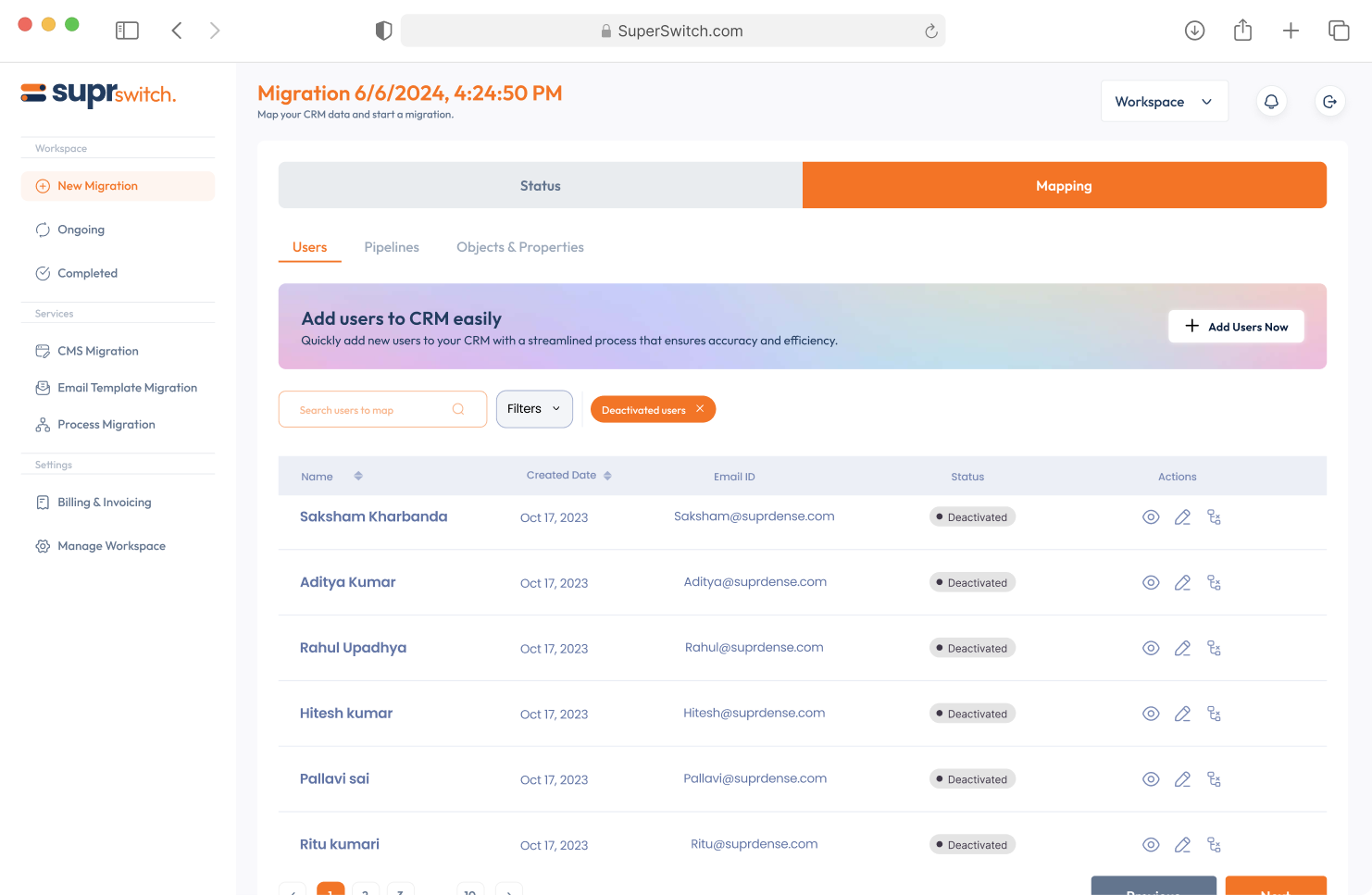Click the Add Users Now button
Image resolution: width=1372 pixels, height=895 pixels.
pos(1236,327)
